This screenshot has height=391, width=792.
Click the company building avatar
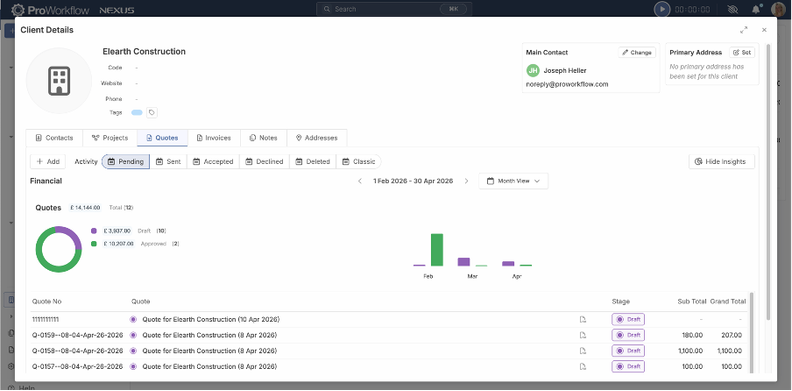[x=59, y=81]
